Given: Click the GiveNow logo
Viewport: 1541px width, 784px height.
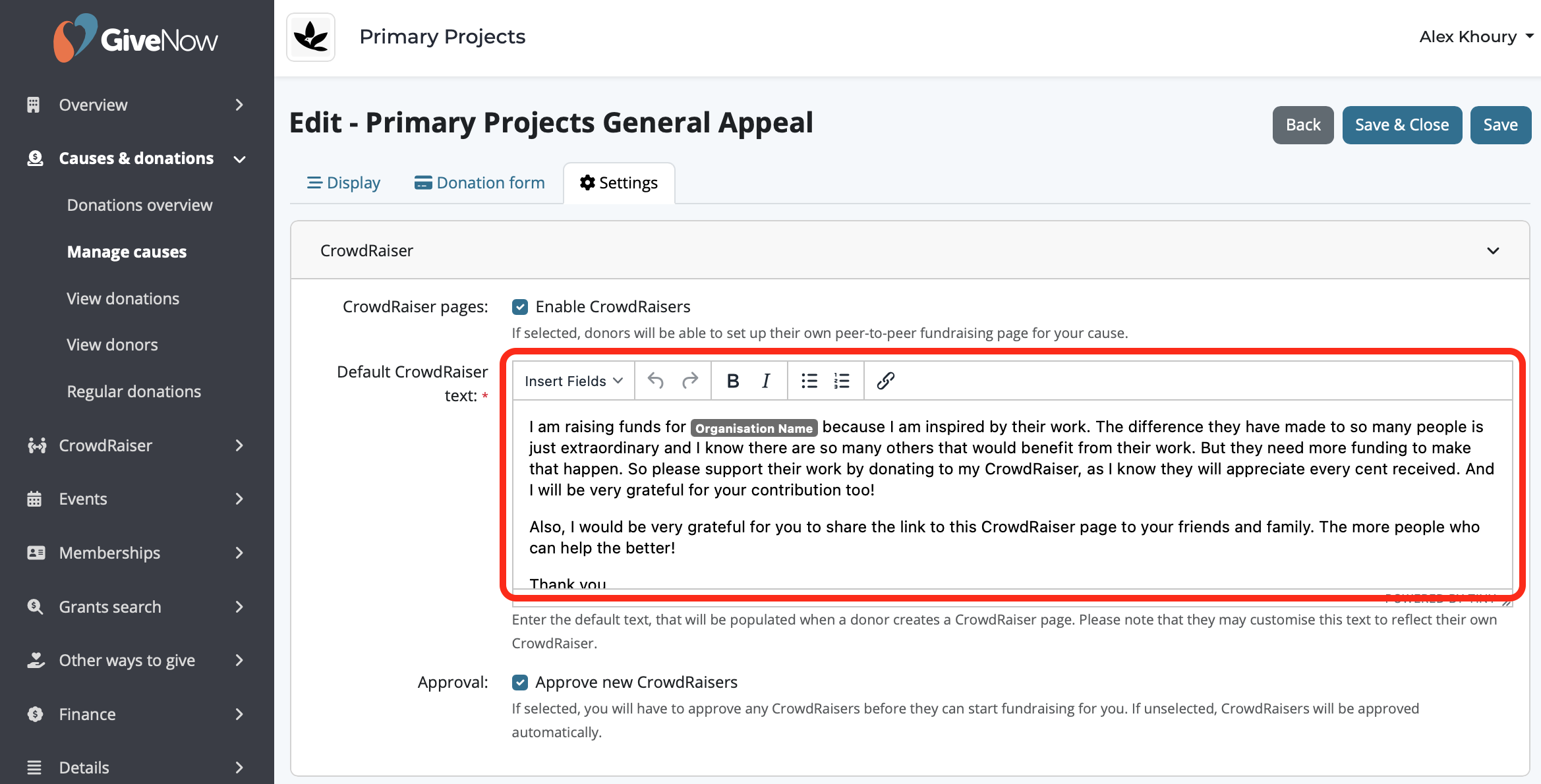Looking at the screenshot, I should point(136,38).
